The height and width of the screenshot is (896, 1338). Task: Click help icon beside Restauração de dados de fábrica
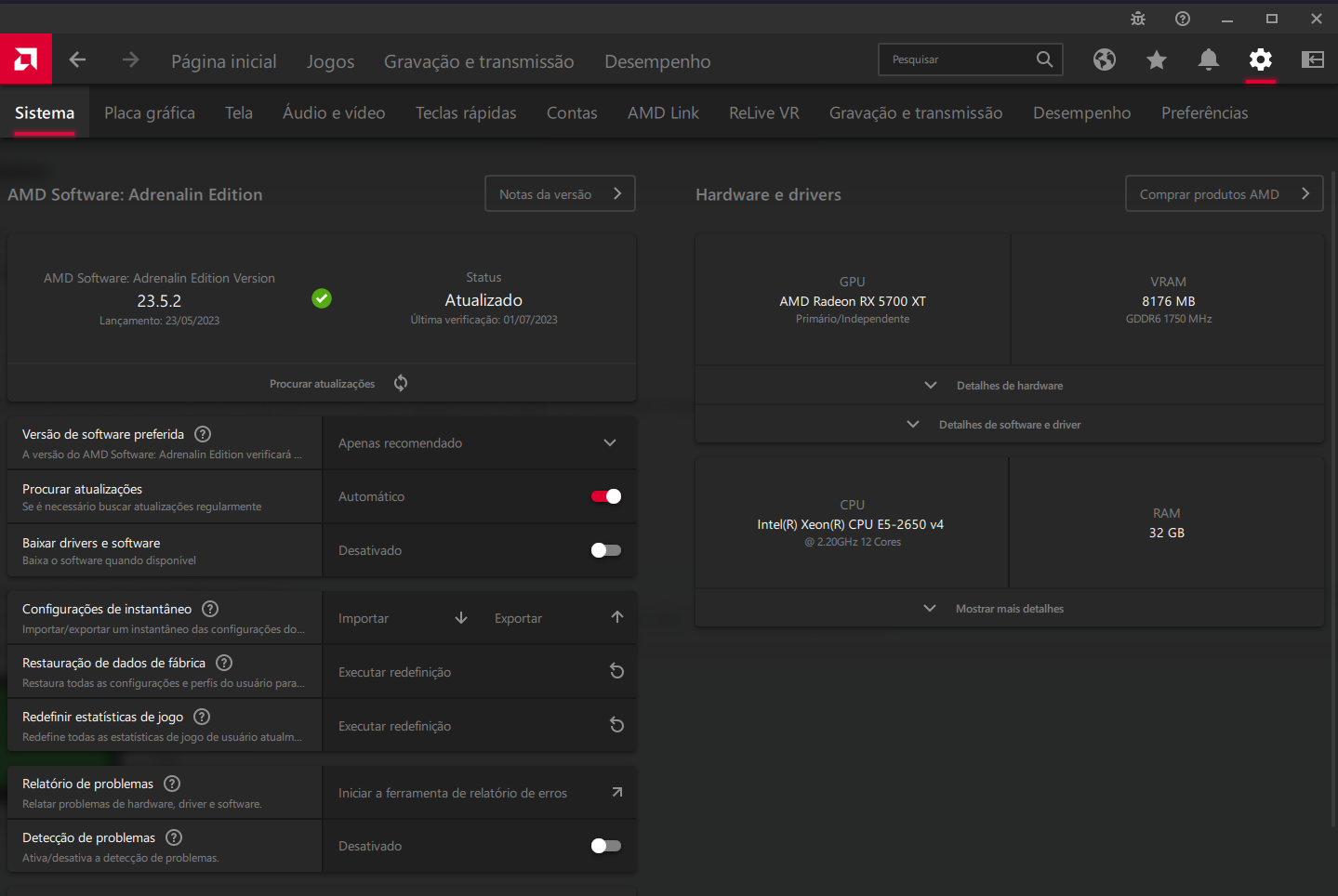click(224, 663)
